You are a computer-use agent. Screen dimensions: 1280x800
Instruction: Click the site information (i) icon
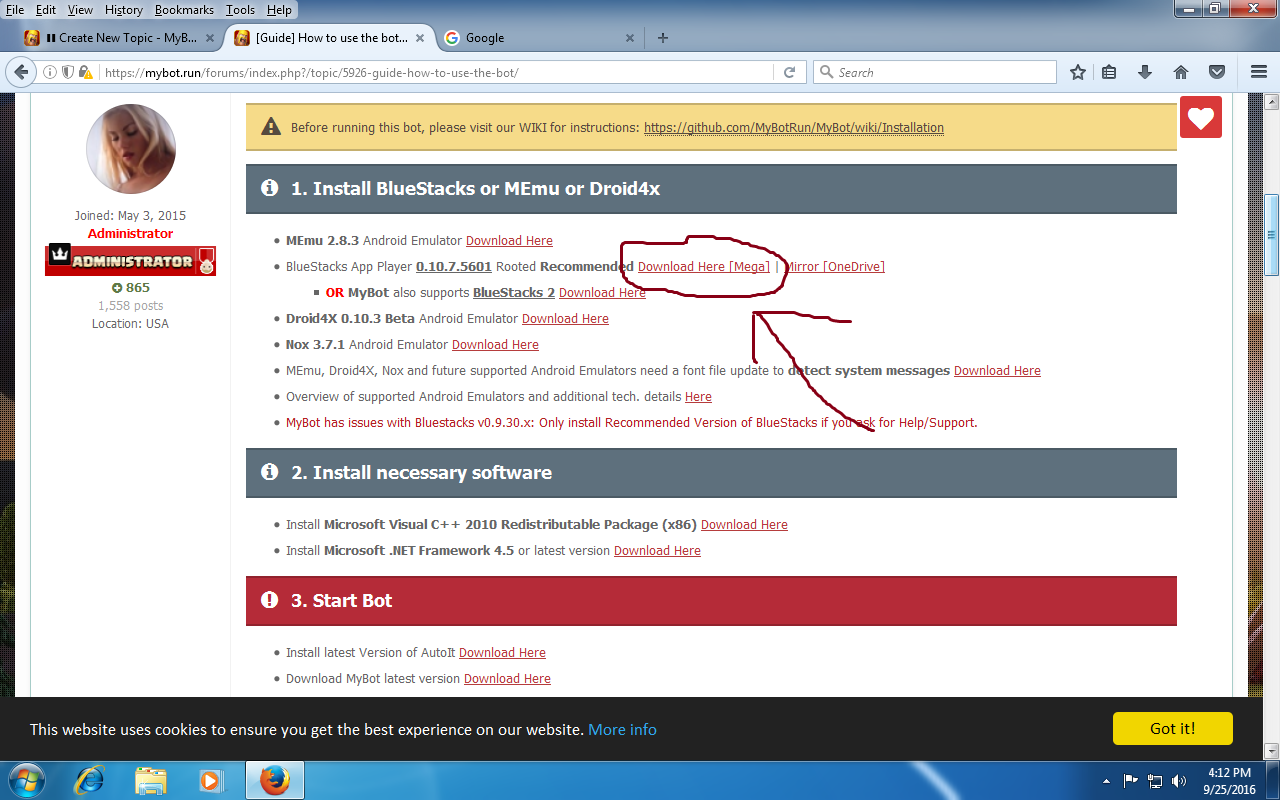50,72
